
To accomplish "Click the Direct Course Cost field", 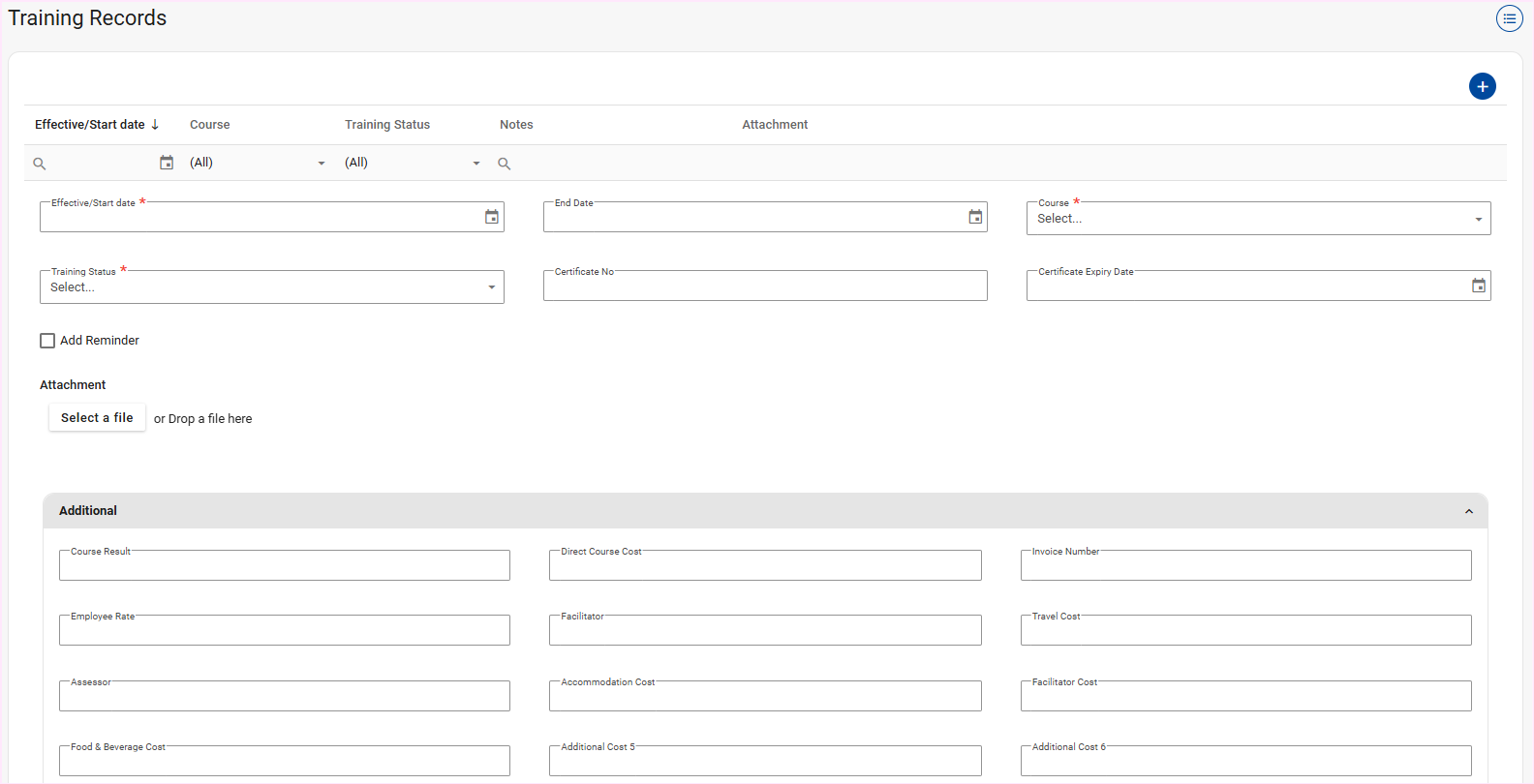I will [764, 566].
